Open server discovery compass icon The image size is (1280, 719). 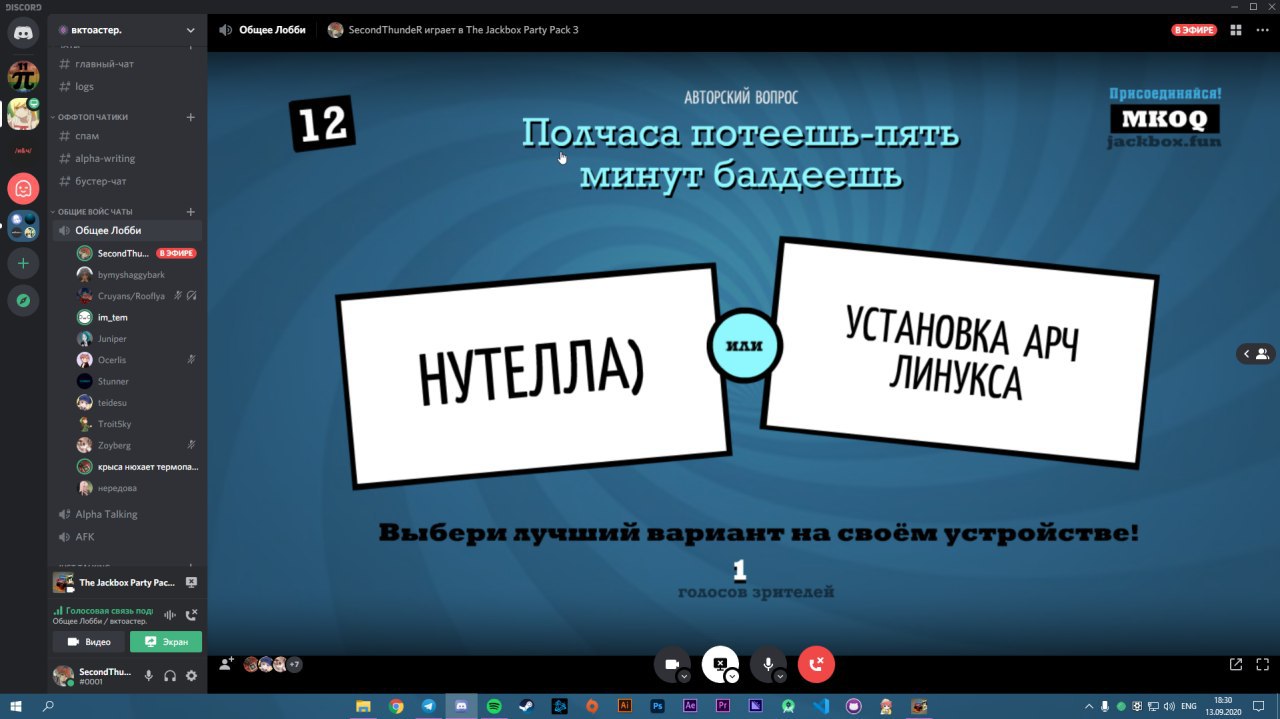pyautogui.click(x=23, y=300)
